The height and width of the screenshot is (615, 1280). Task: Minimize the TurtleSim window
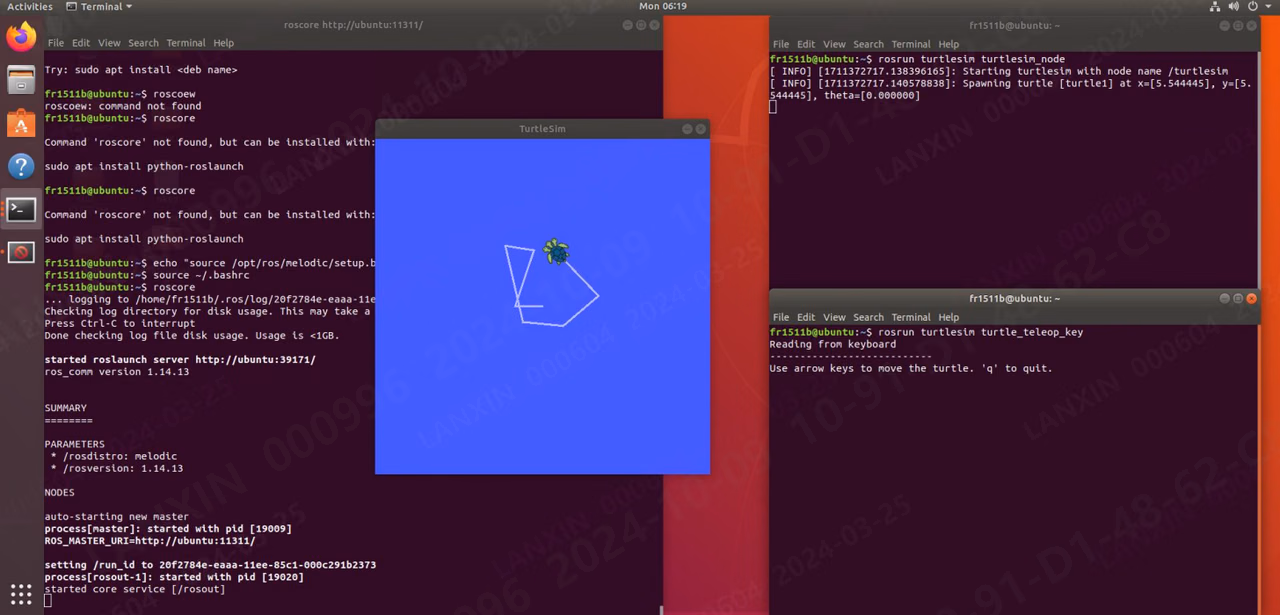point(688,129)
